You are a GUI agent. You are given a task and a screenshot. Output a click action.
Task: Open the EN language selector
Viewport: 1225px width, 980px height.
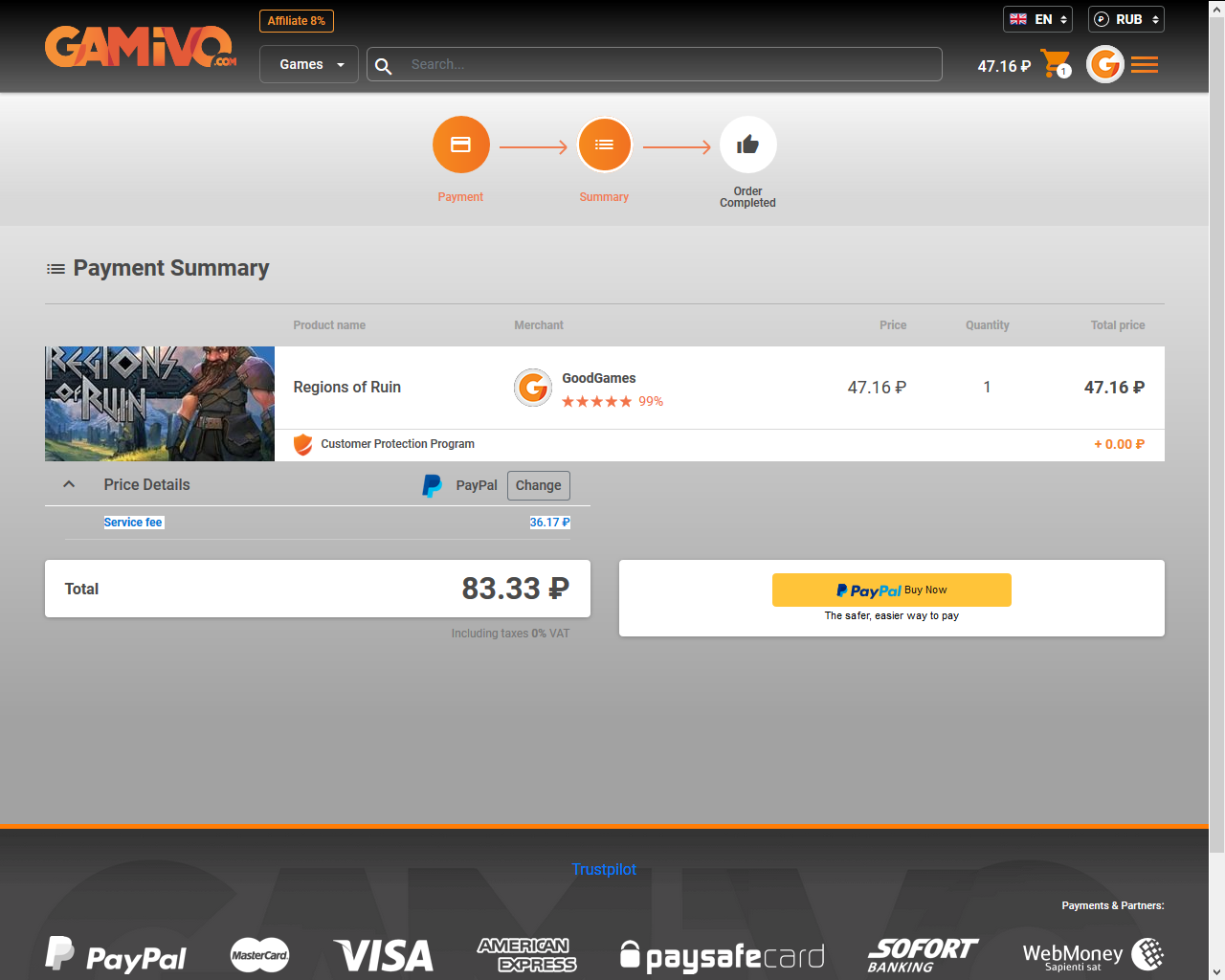click(x=1037, y=19)
